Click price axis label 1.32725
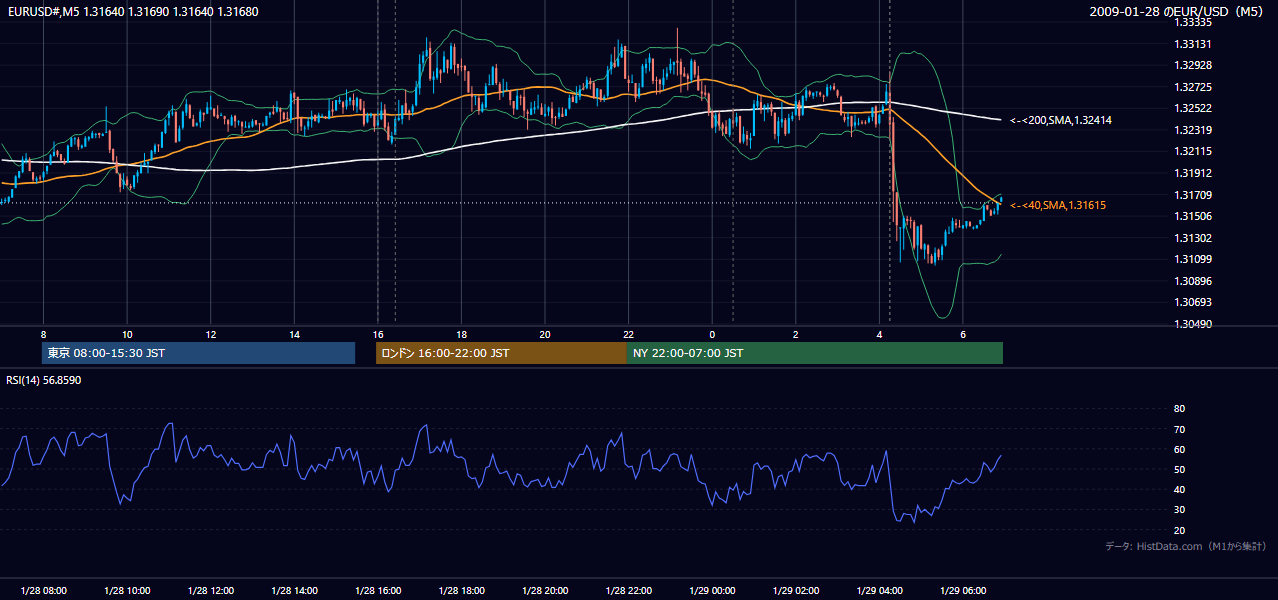 point(1193,87)
